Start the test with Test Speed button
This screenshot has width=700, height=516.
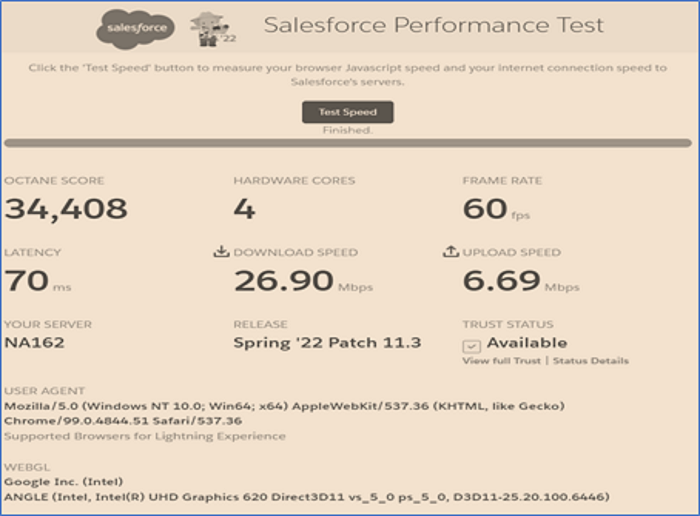pos(348,112)
